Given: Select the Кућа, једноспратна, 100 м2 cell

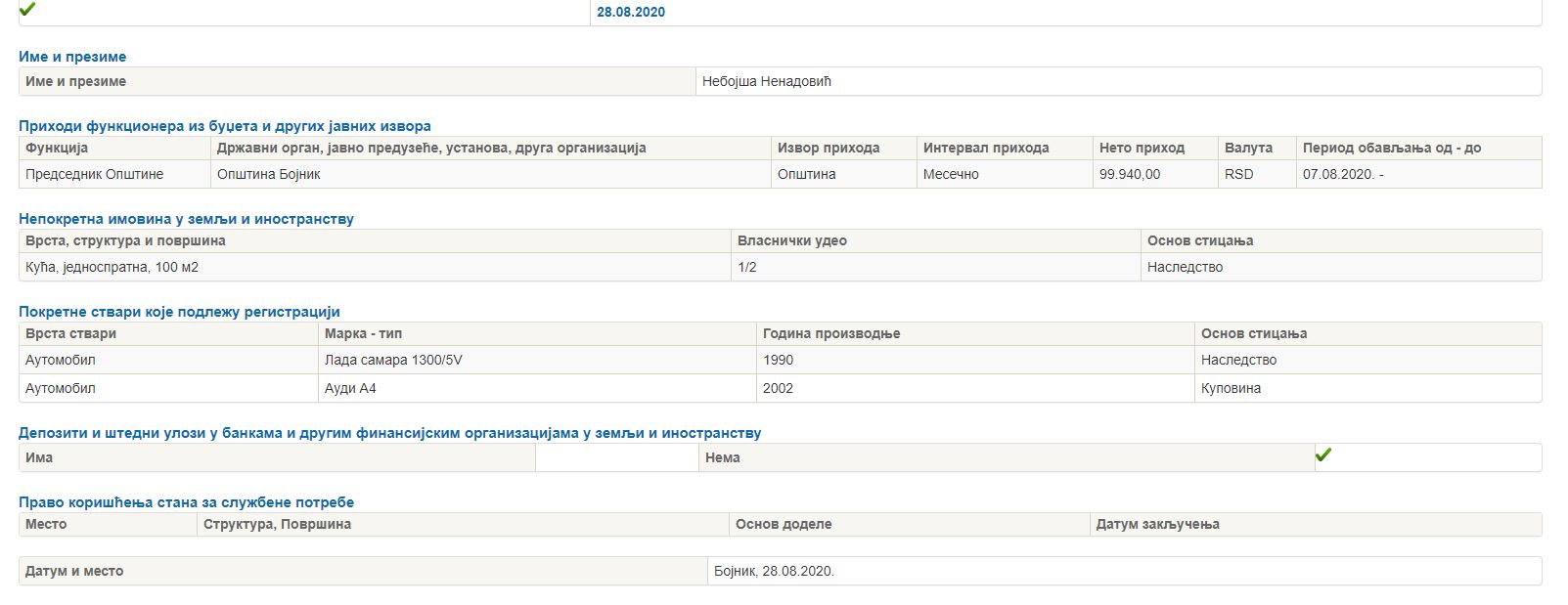Looking at the screenshot, I should coord(112,267).
